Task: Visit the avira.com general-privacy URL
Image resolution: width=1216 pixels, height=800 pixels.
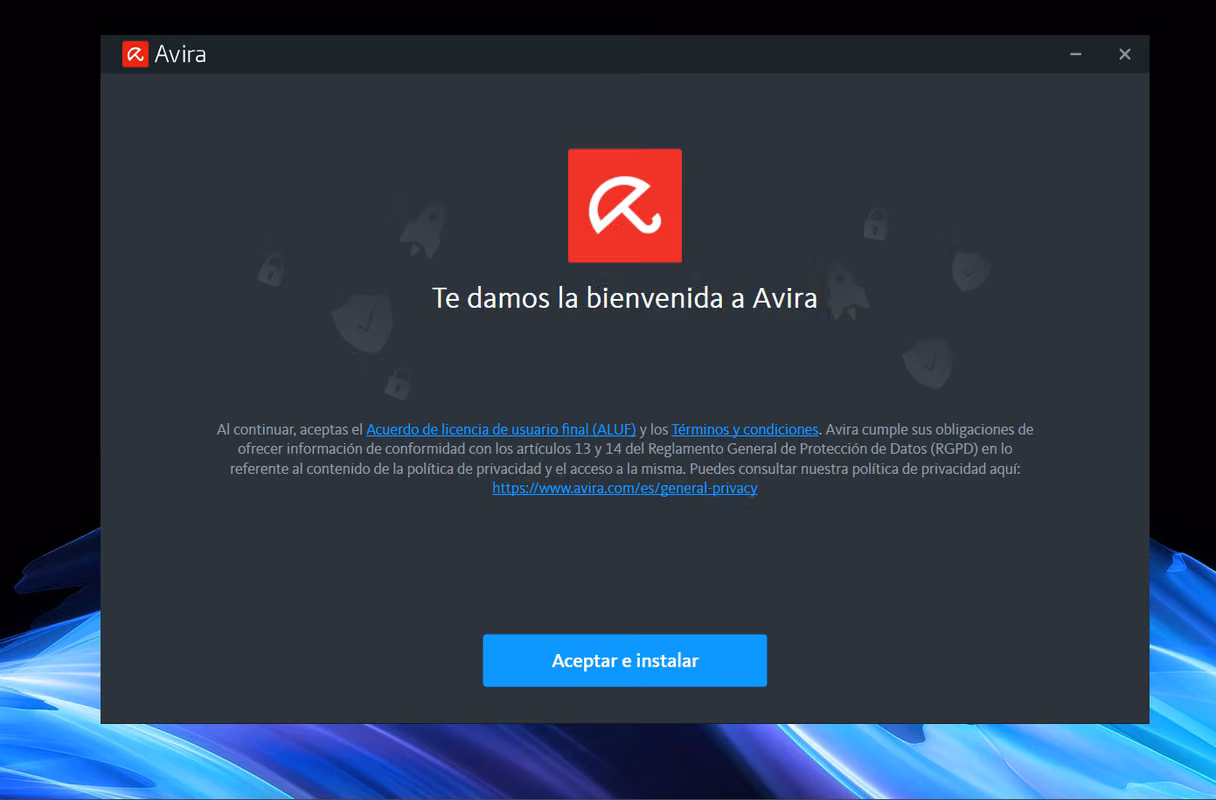Action: click(625, 488)
